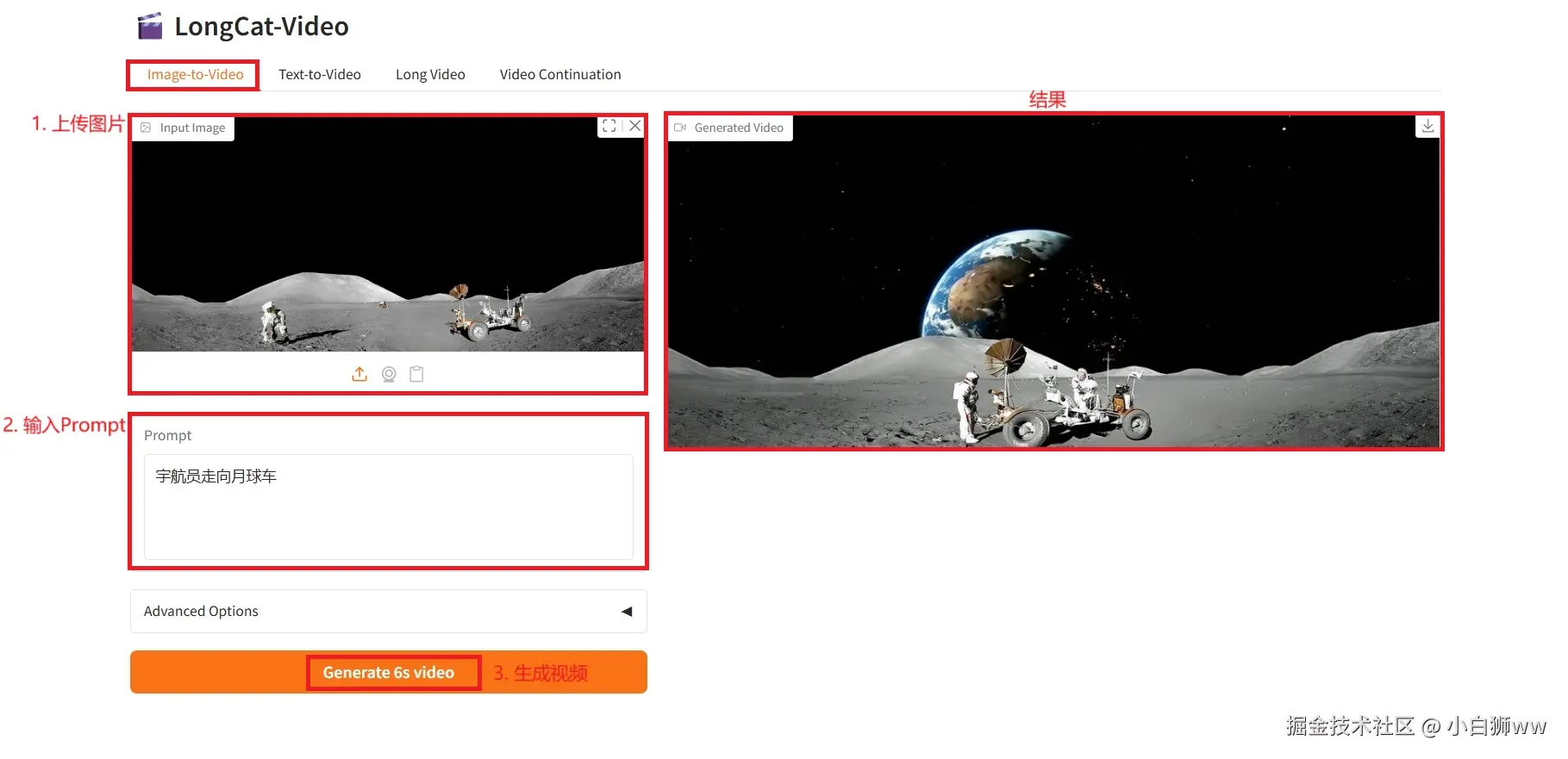Viewport: 1568px width, 759px height.
Task: Click the upload image icon
Action: 359,374
